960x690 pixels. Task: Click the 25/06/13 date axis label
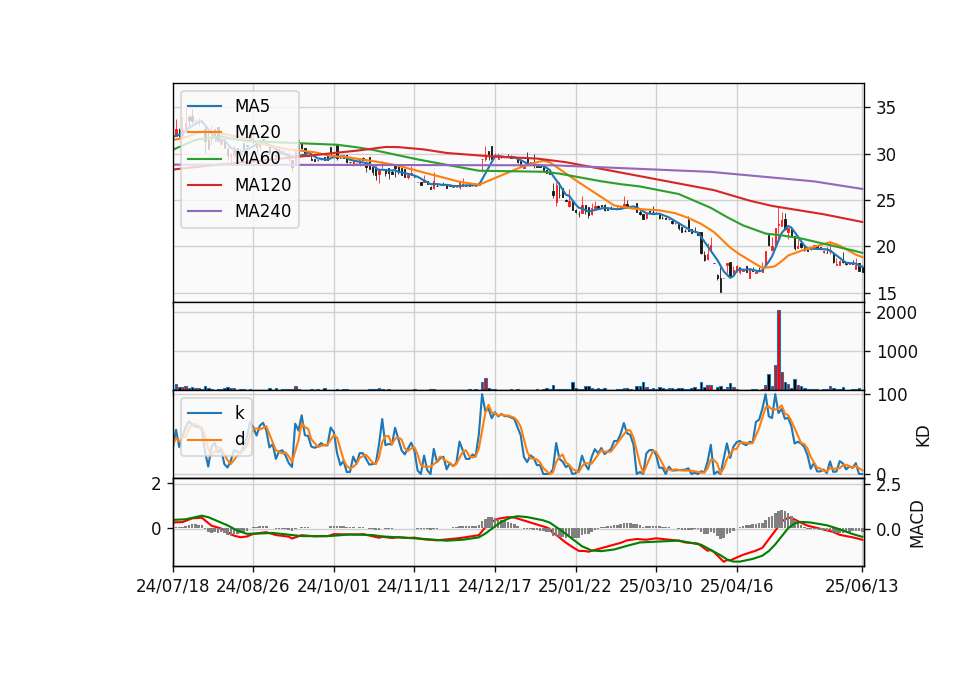point(861,586)
